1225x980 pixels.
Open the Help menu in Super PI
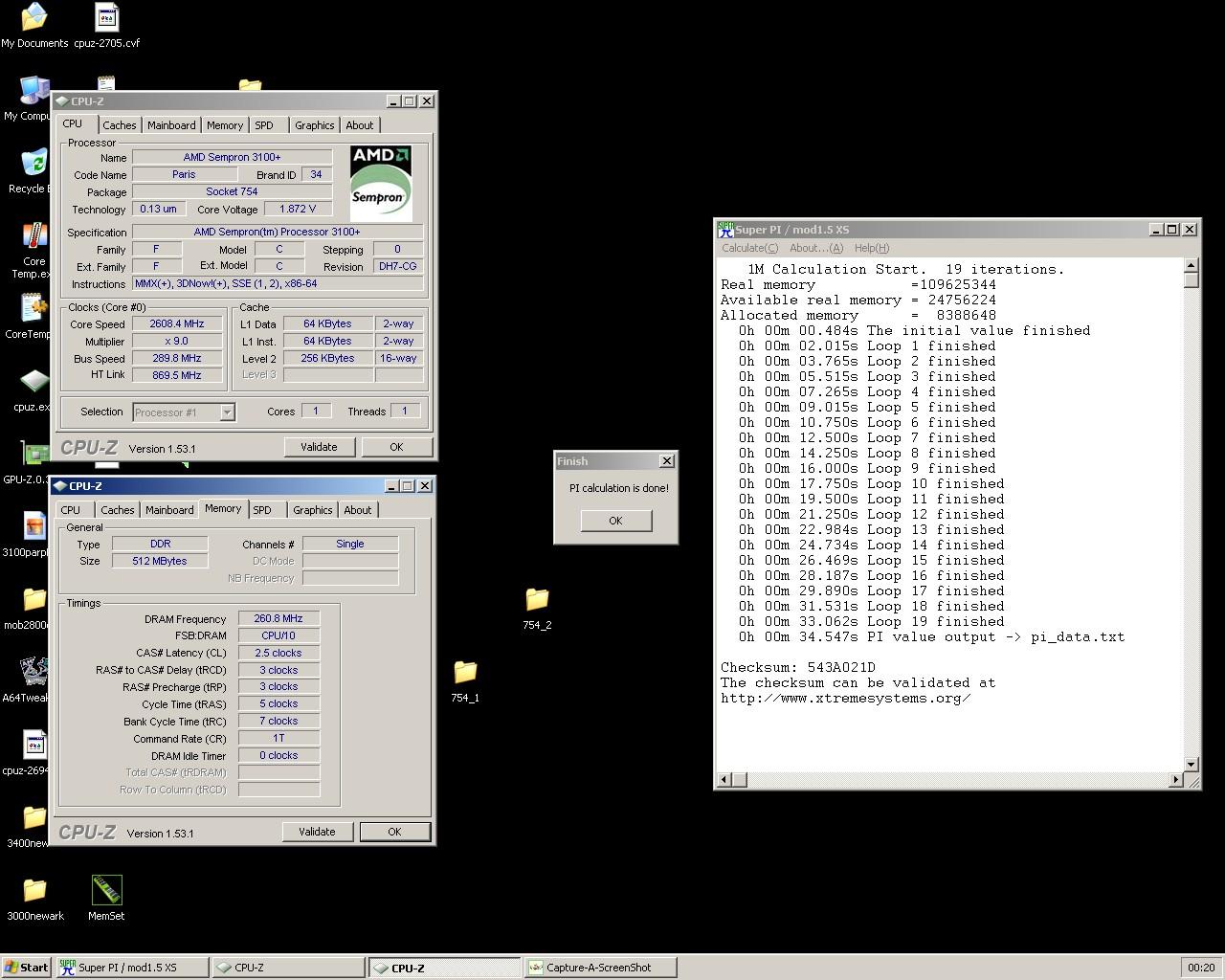click(872, 248)
